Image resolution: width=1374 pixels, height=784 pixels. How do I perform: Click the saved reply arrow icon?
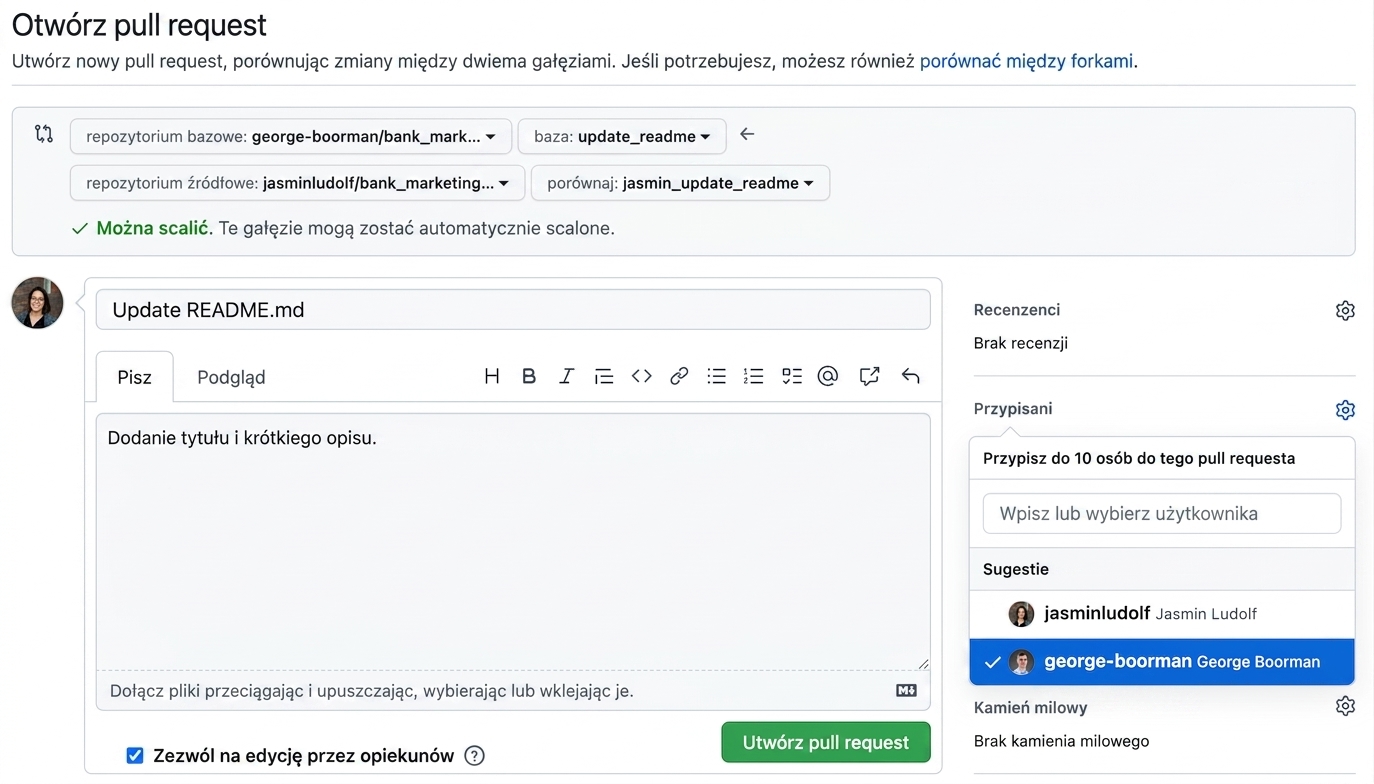click(910, 376)
